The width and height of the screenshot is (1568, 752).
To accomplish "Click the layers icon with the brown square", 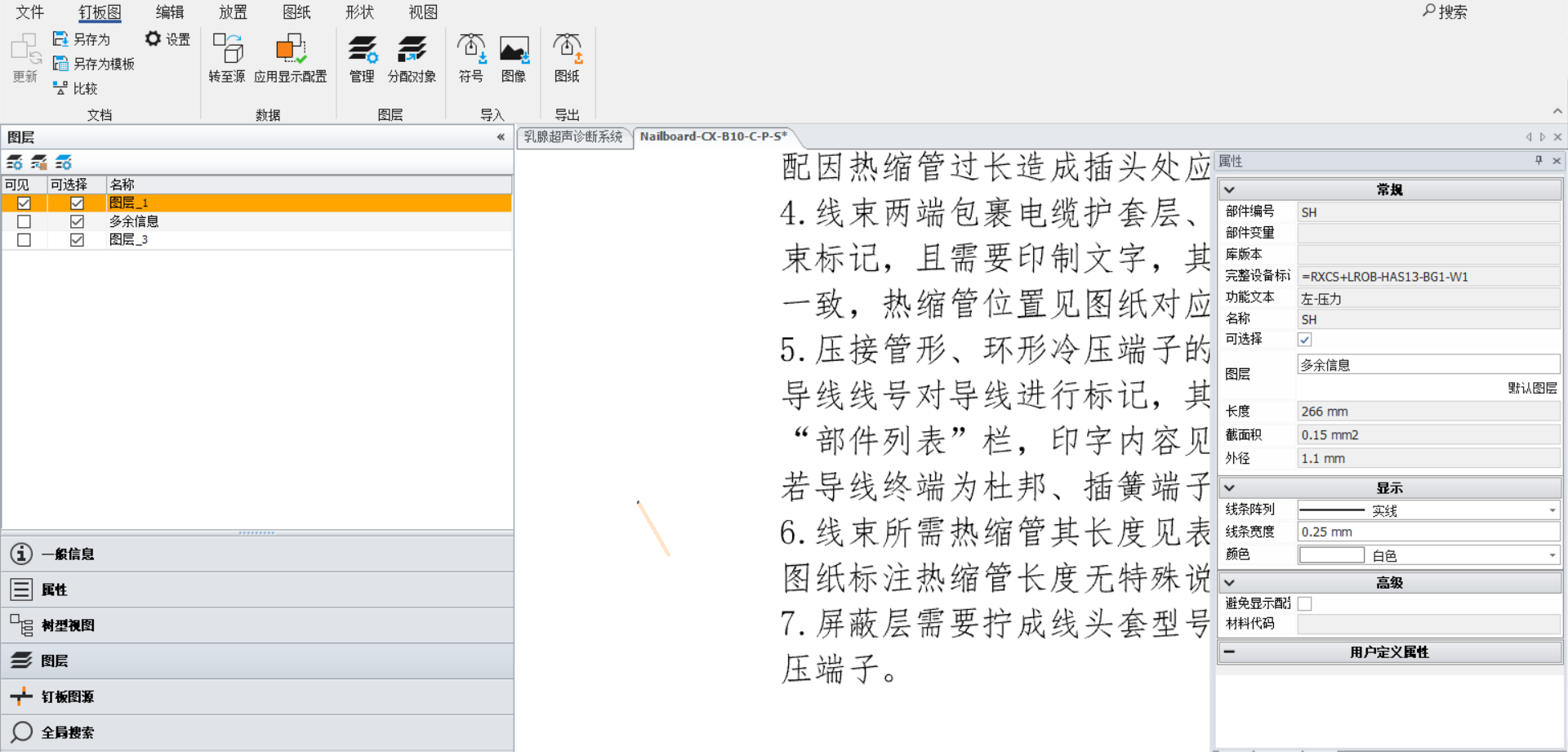I will point(39,162).
